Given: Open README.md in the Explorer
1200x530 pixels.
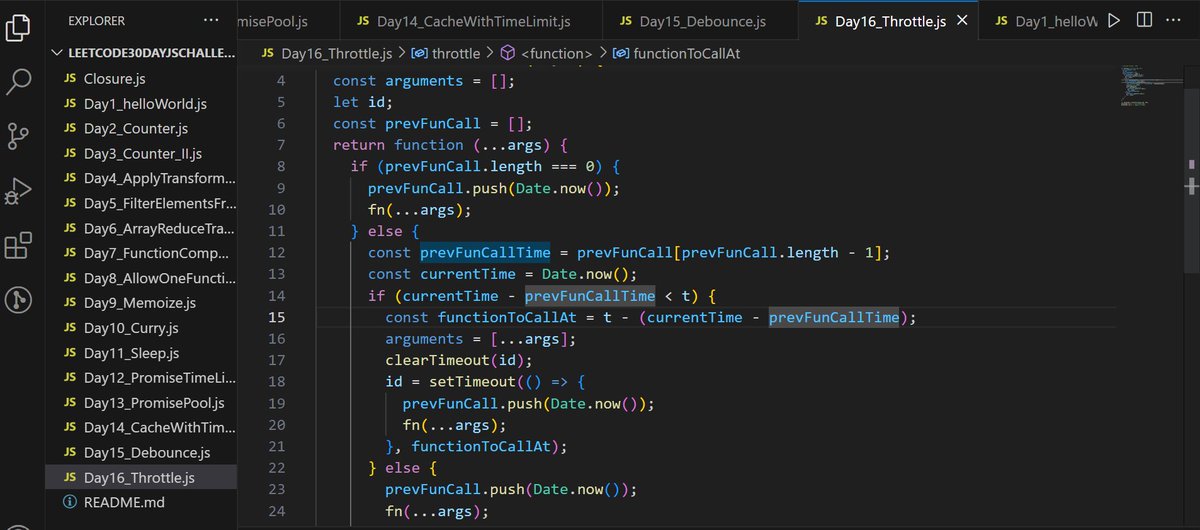Looking at the screenshot, I should pos(141,503).
